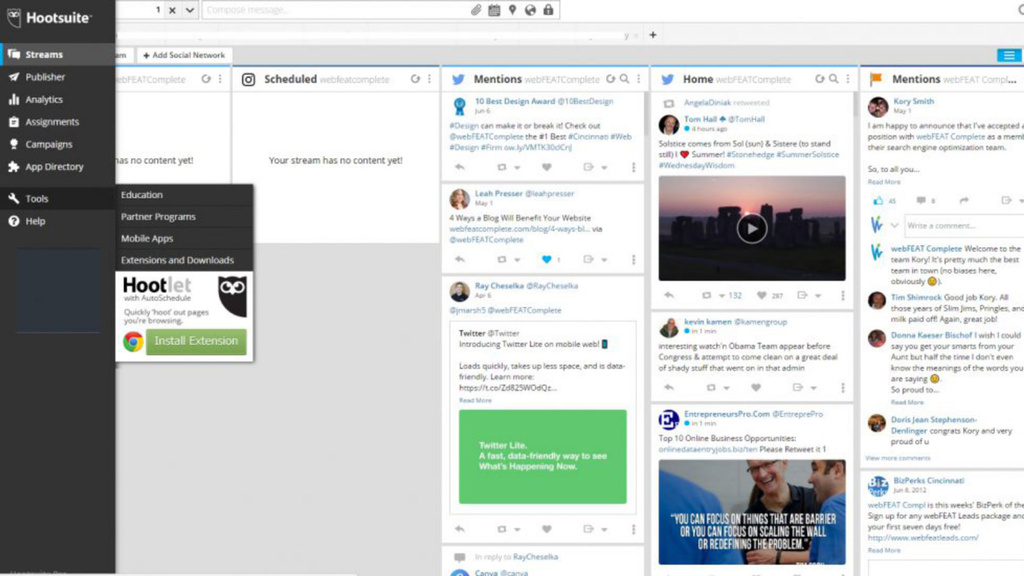
Task: Click Write a comment field
Action: coord(964,225)
